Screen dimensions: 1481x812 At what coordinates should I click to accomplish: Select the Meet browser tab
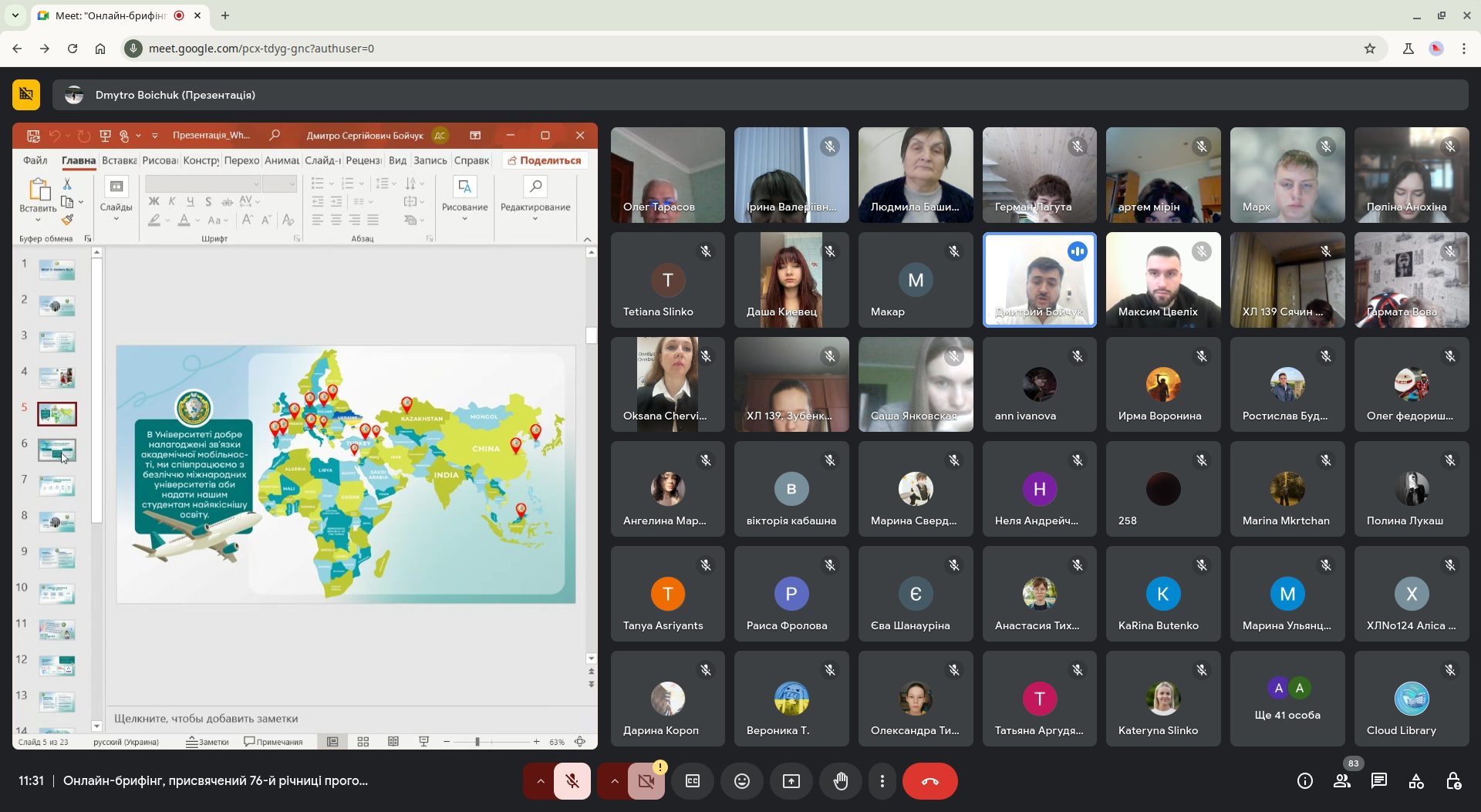coord(112,15)
